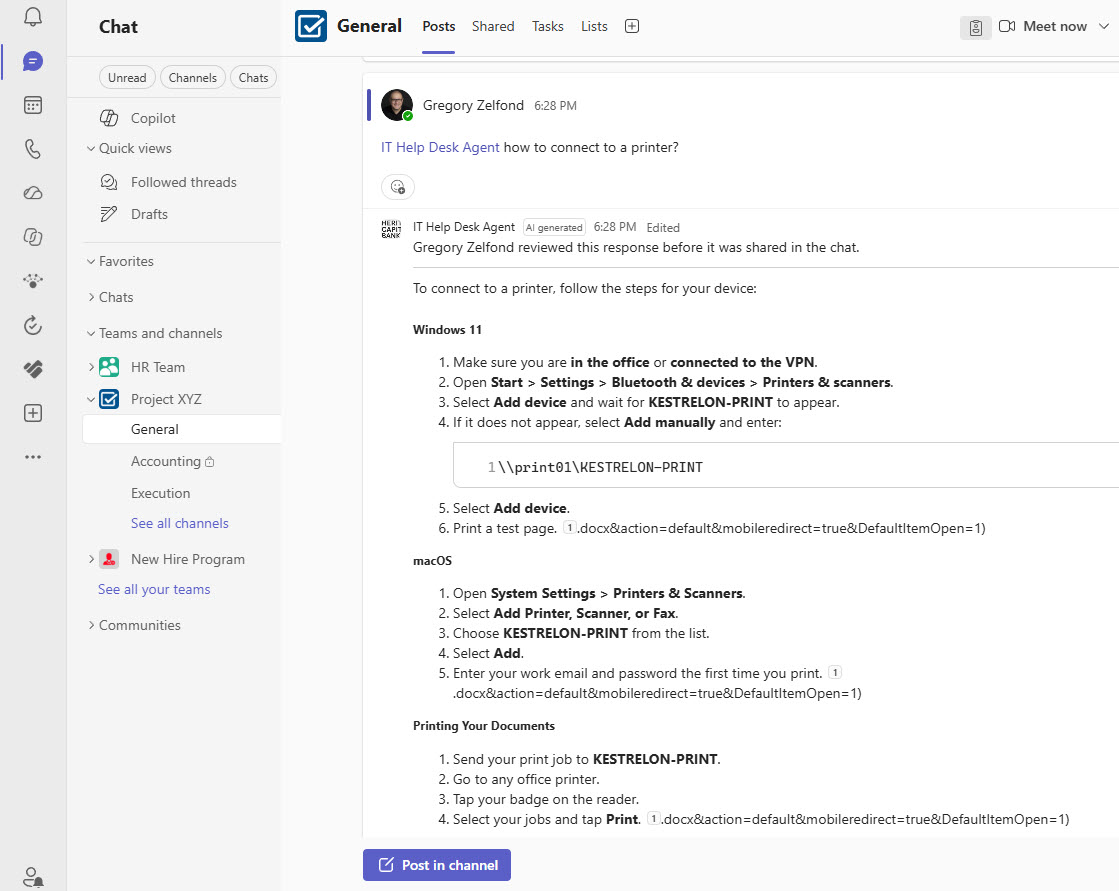Open Copilot in the chat list
The width and height of the screenshot is (1119, 891).
click(153, 118)
